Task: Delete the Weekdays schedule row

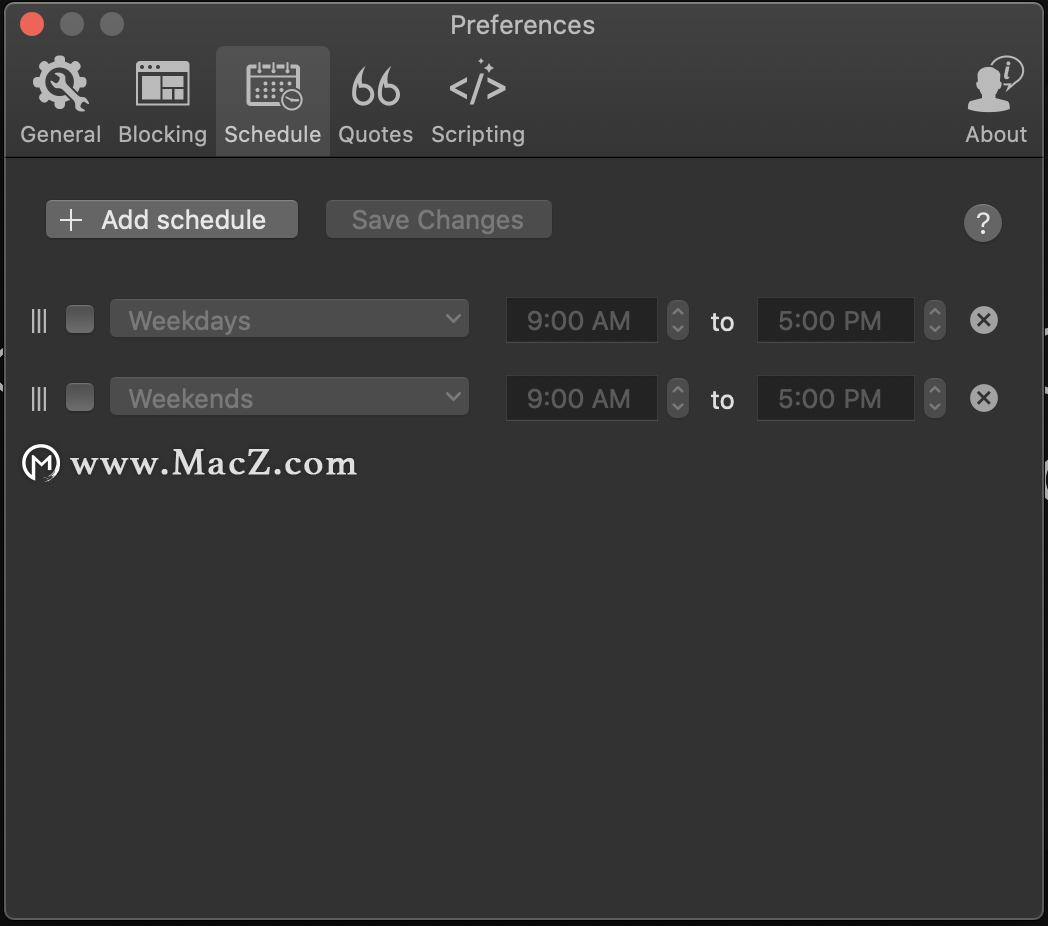Action: [983, 320]
